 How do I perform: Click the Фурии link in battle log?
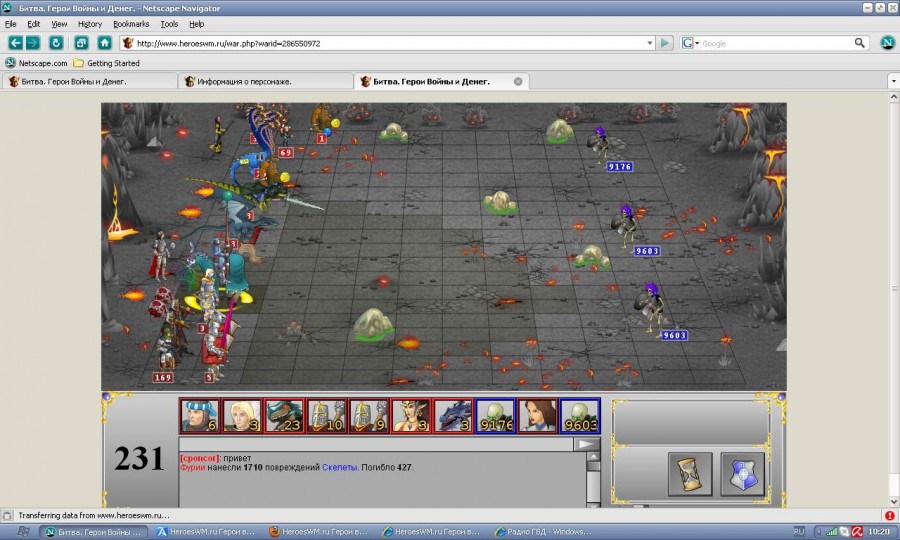point(193,468)
